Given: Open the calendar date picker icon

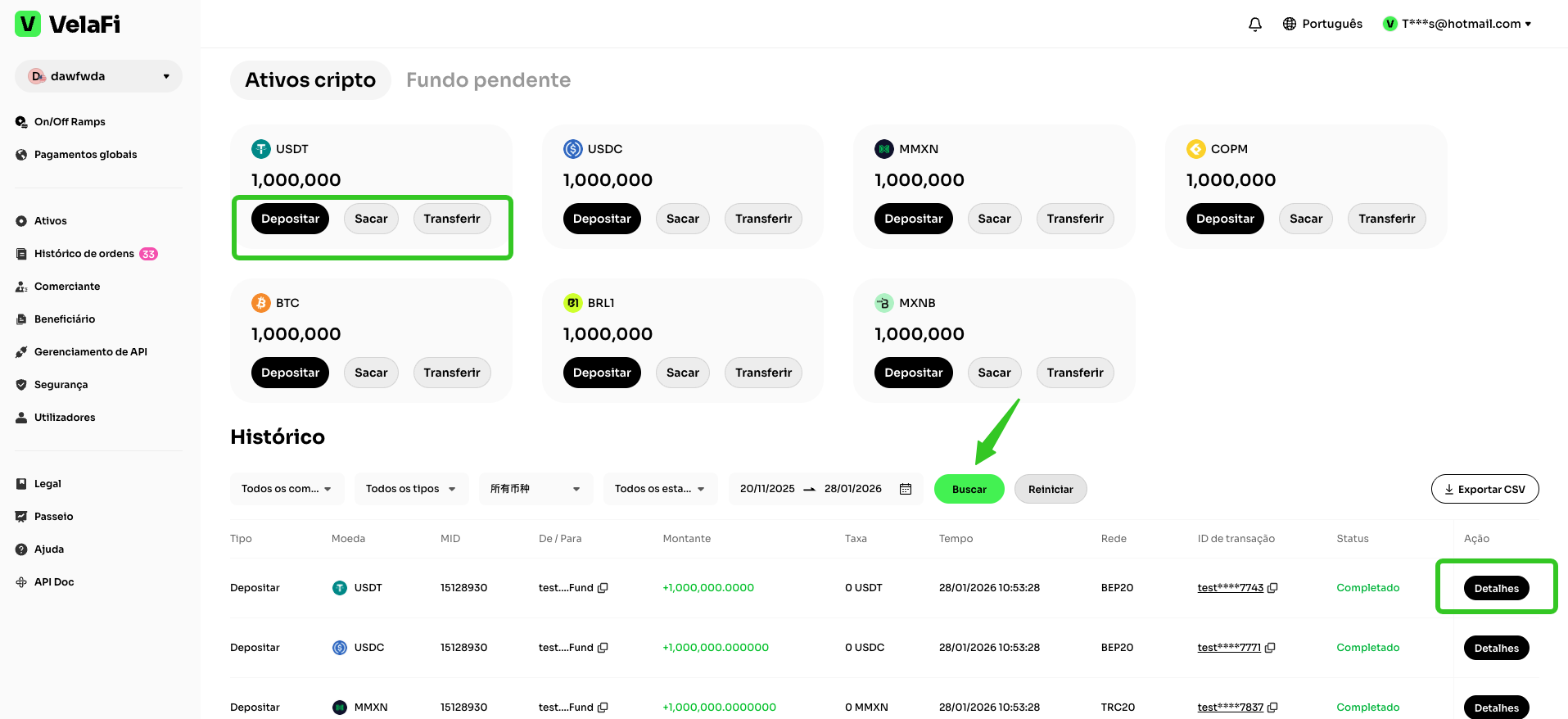Looking at the screenshot, I should pyautogui.click(x=906, y=489).
